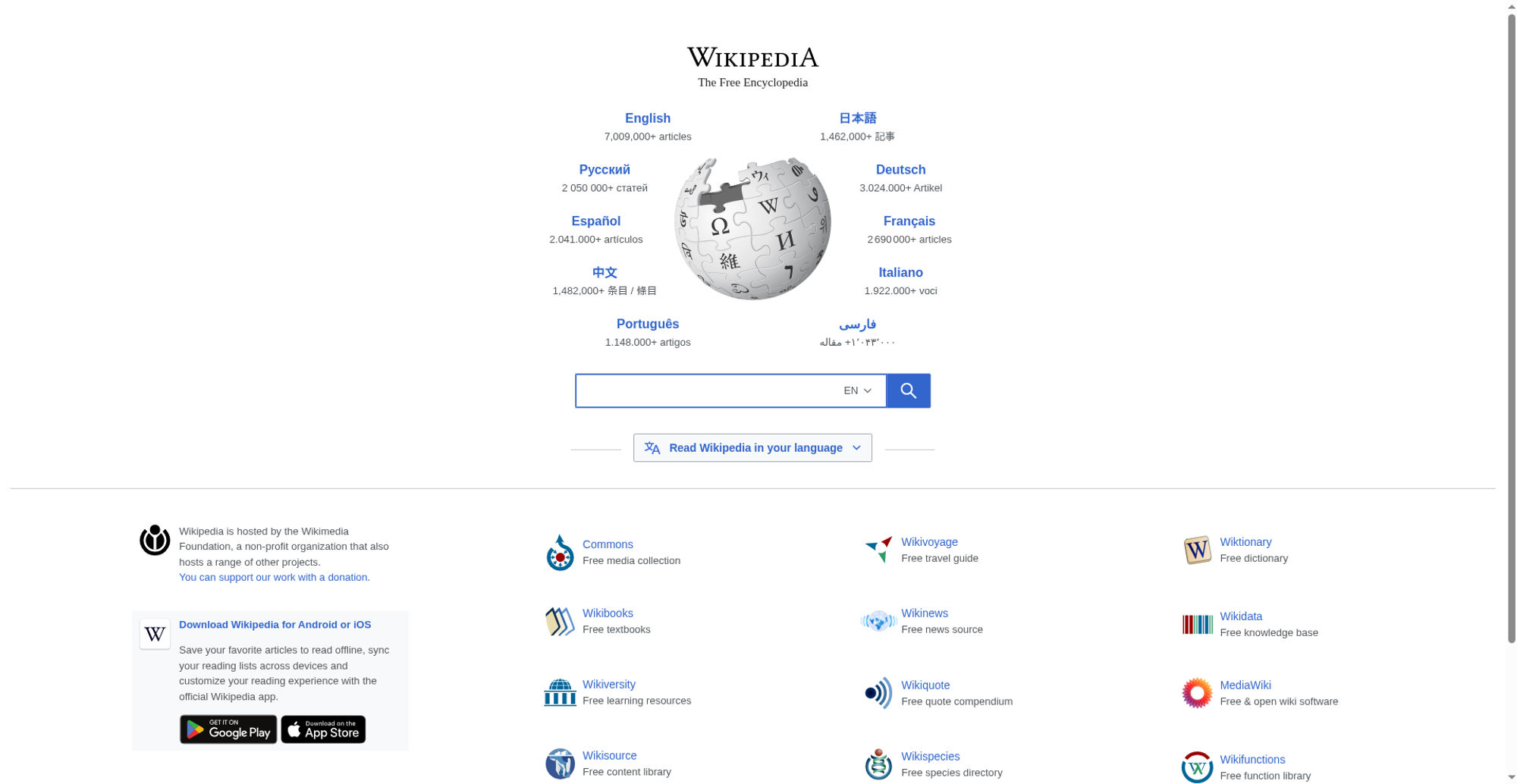Image resolution: width=1517 pixels, height=784 pixels.
Task: Click the Download on the App Store badge
Action: (x=323, y=729)
